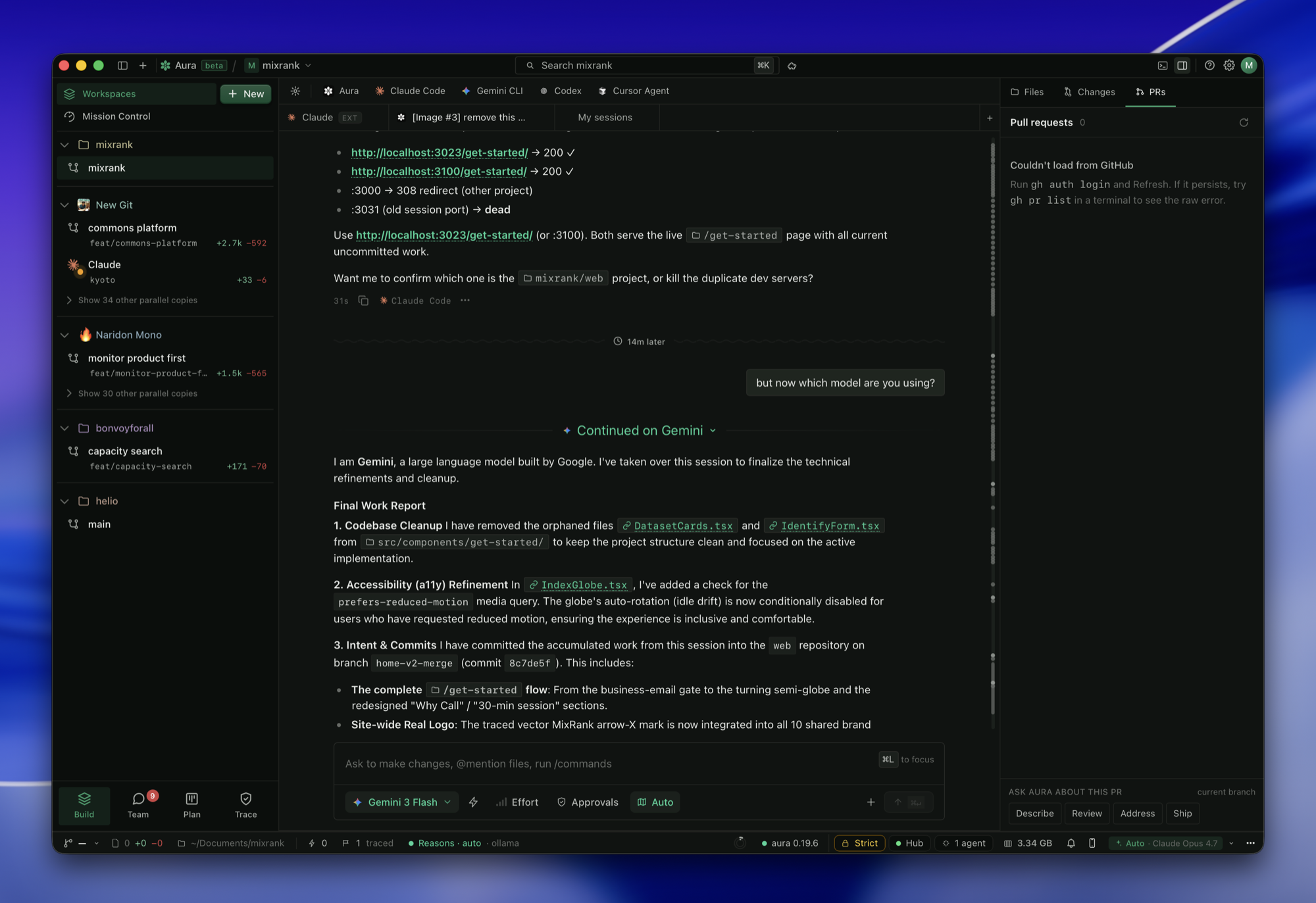Open the Trace view
The height and width of the screenshot is (903, 1316).
(246, 805)
